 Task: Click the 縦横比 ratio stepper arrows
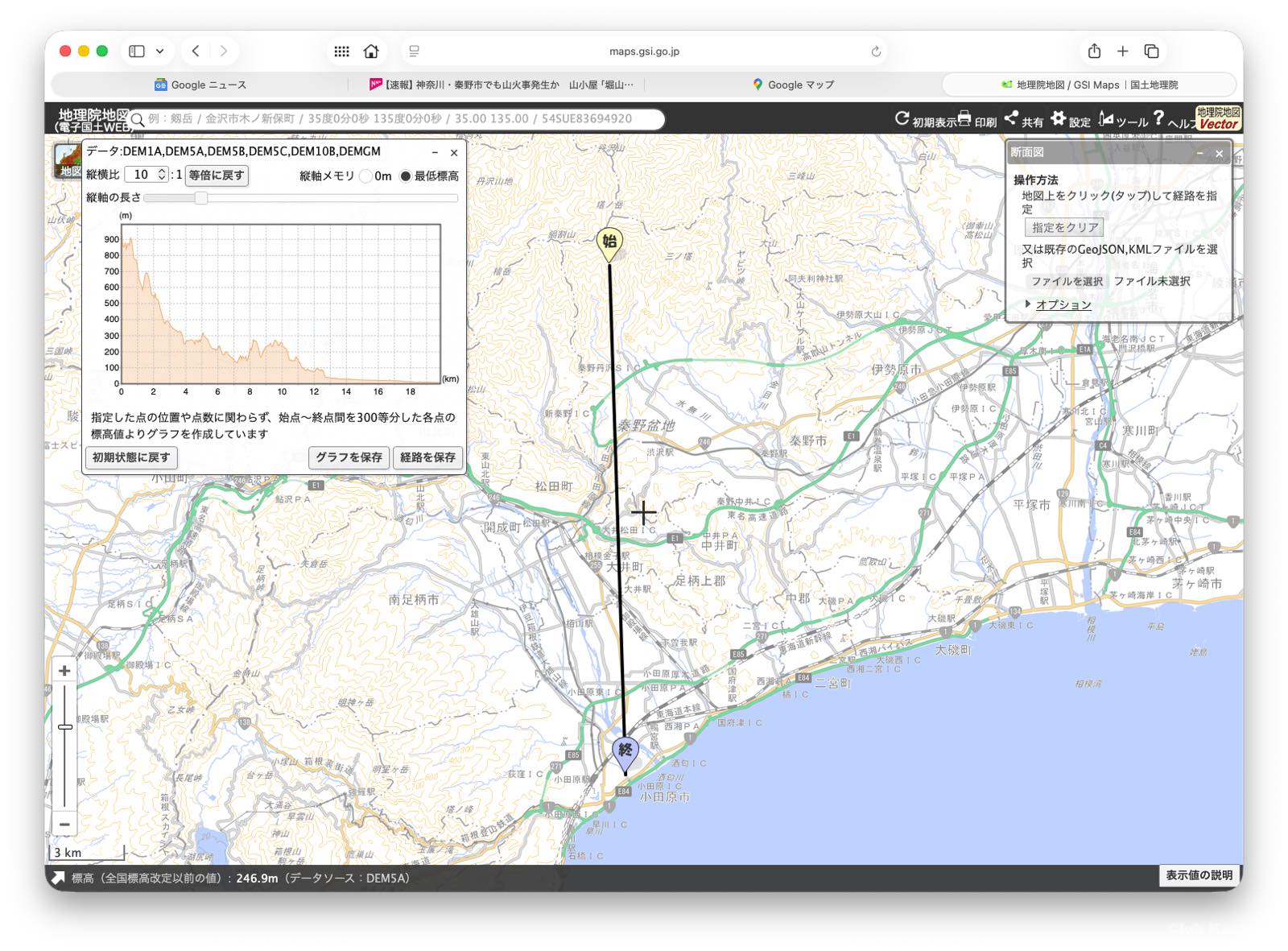coord(162,175)
